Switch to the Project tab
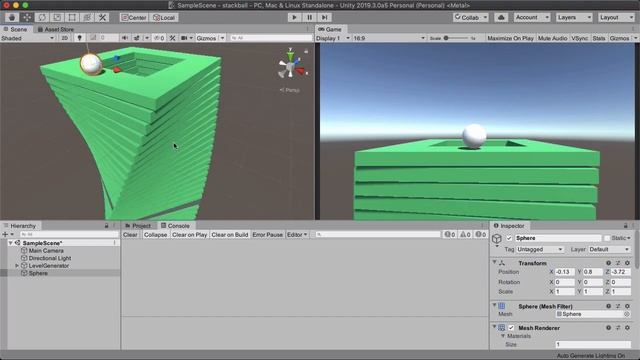Screen dimensions: 640x360 click(x=138, y=226)
